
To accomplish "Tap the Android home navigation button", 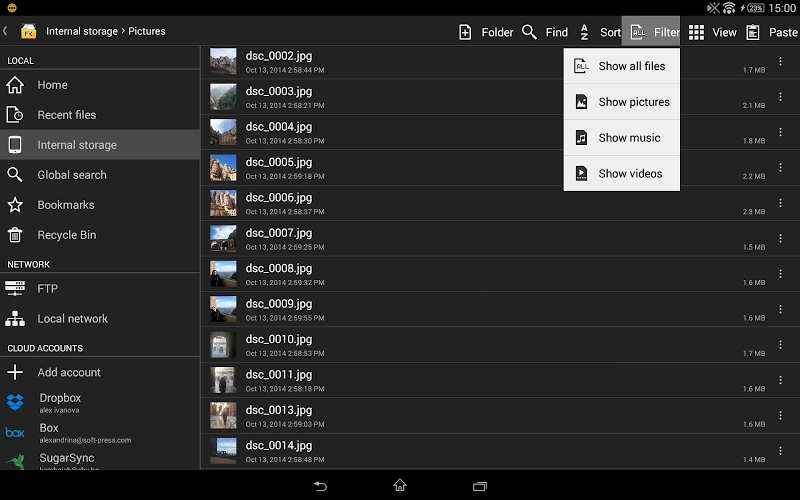I will coord(400,485).
